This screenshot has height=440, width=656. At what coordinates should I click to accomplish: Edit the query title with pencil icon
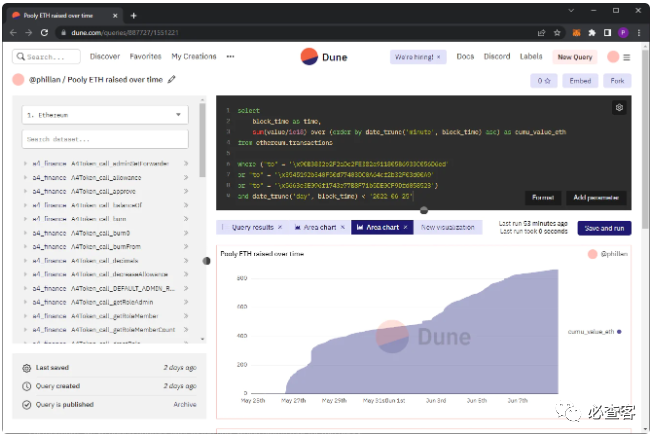tap(172, 79)
